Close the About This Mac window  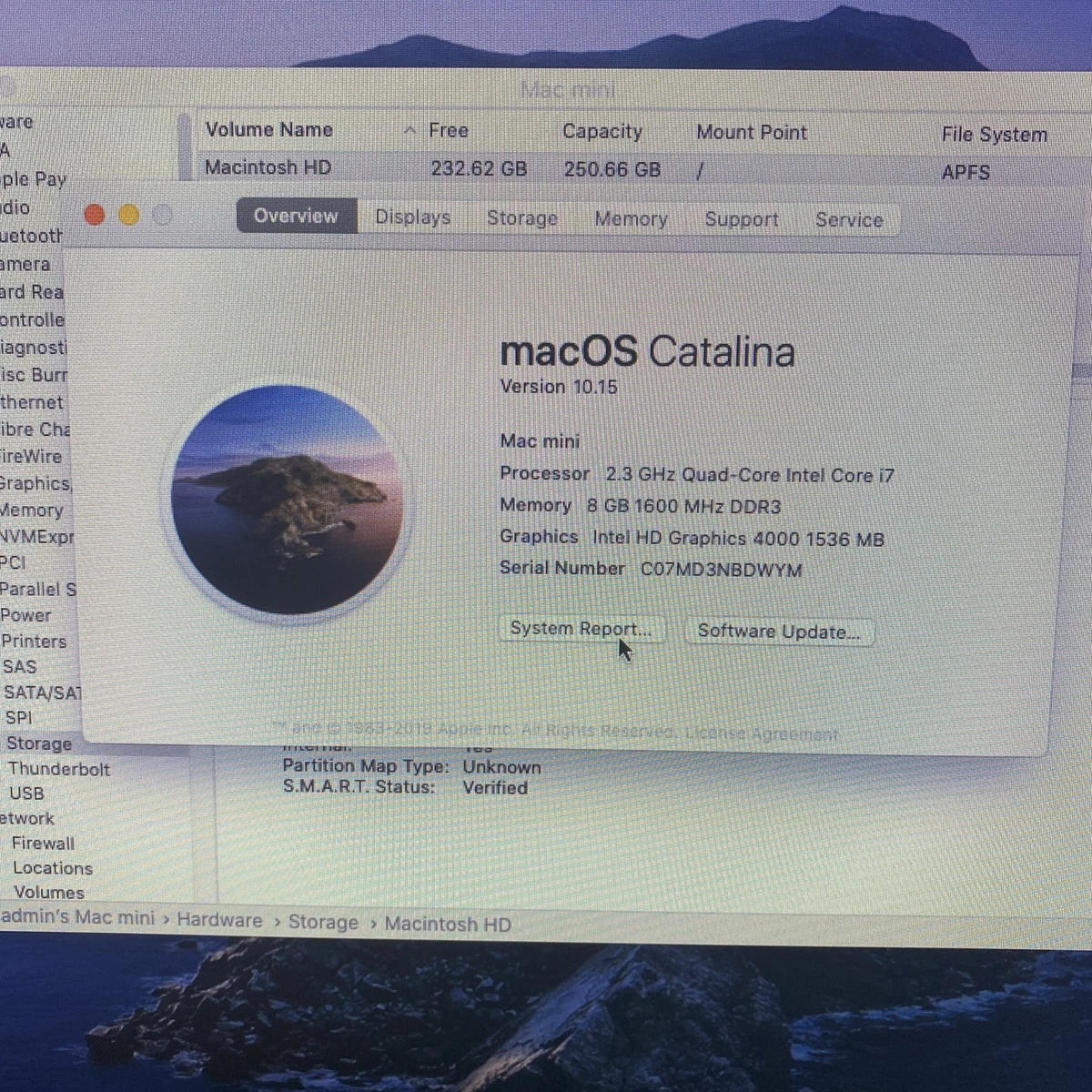(94, 215)
